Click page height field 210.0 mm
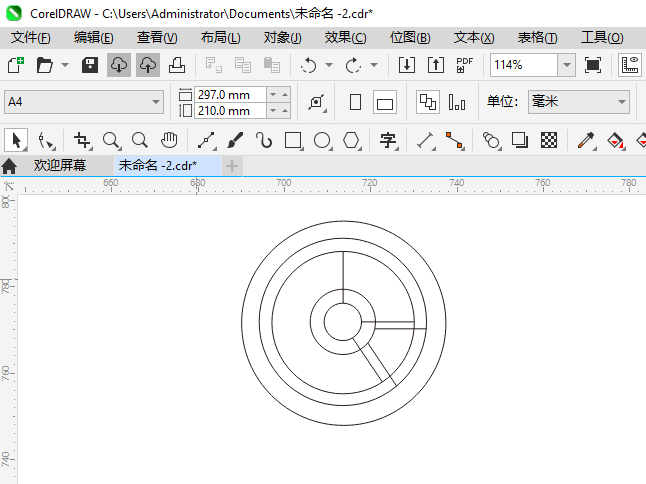 click(x=230, y=111)
